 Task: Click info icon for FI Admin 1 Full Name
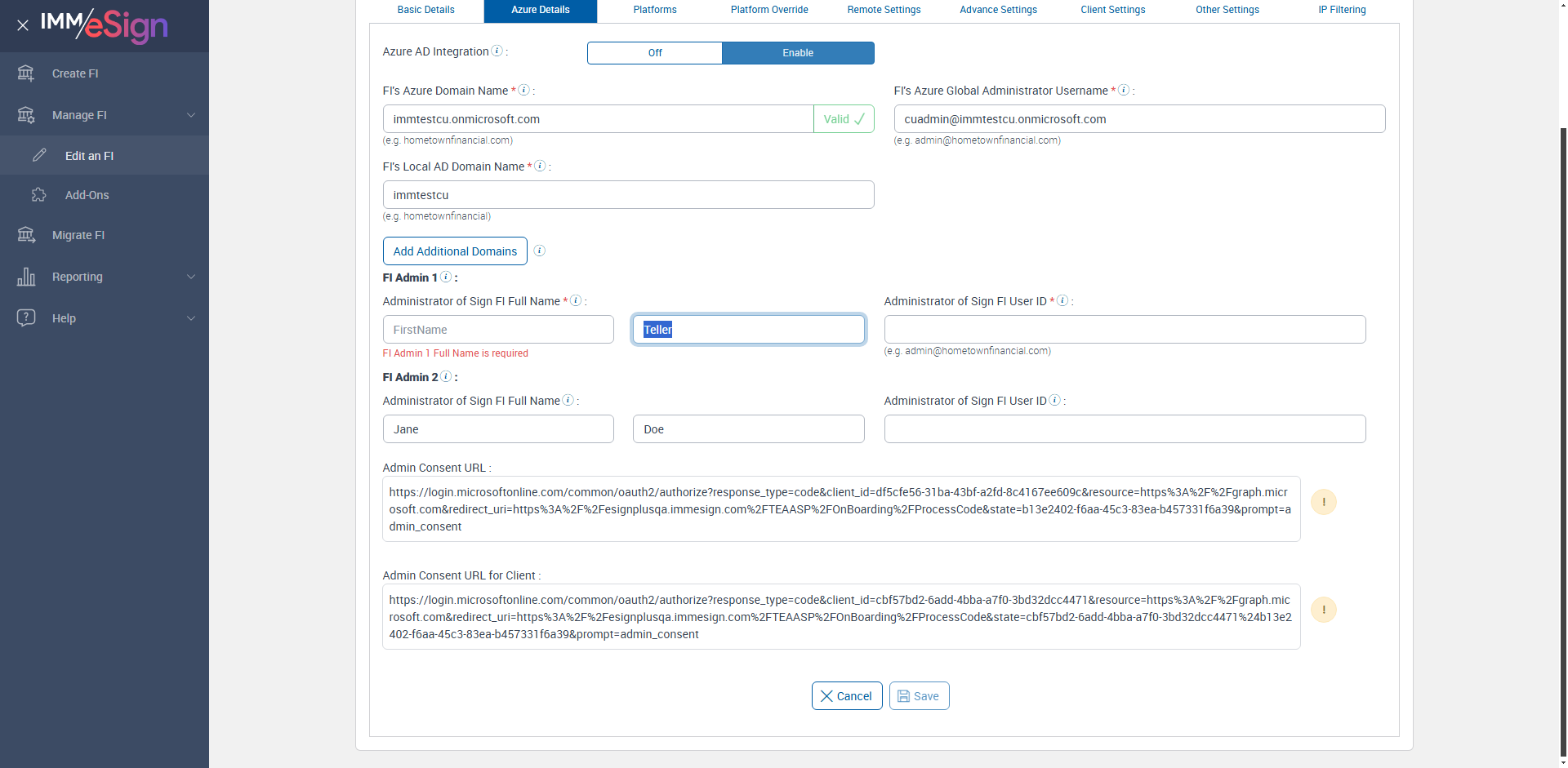pyautogui.click(x=576, y=300)
